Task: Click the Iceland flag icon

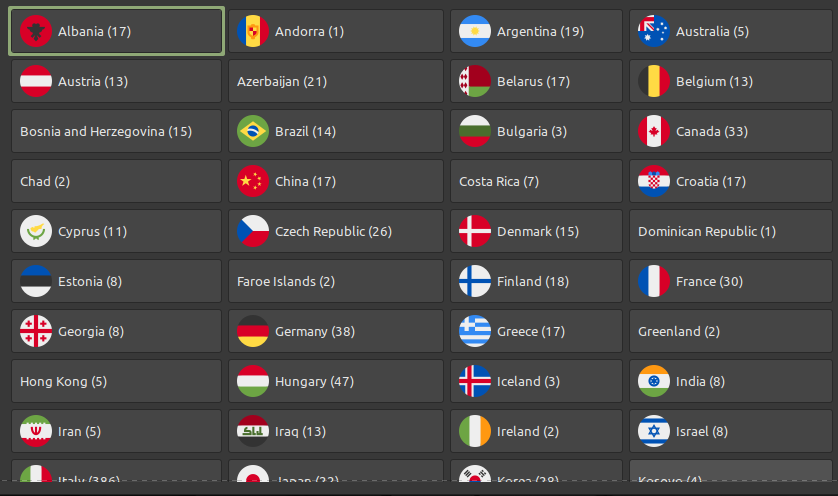Action: tap(475, 382)
